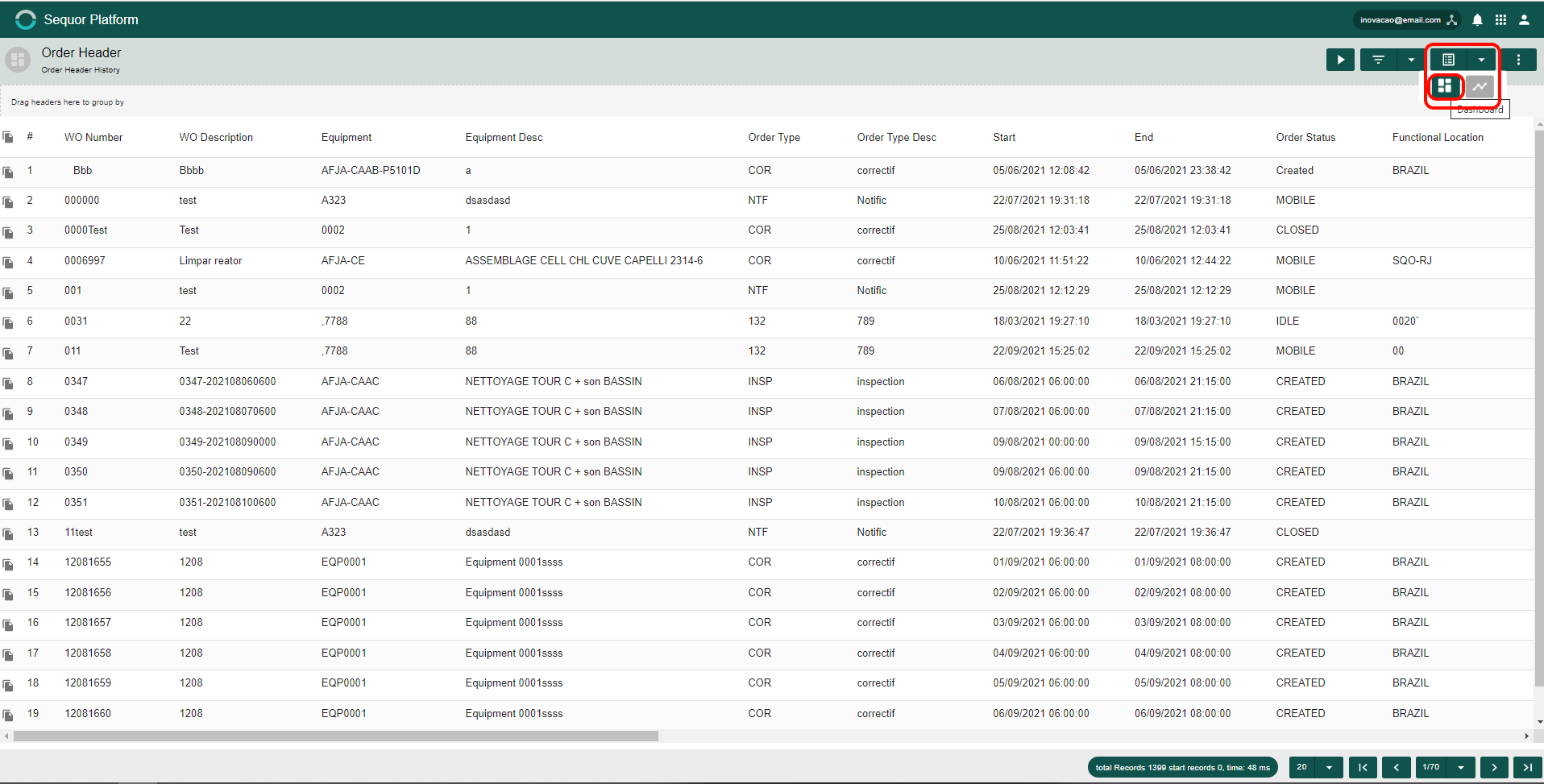Expand the view type dropdown arrow

(1481, 60)
